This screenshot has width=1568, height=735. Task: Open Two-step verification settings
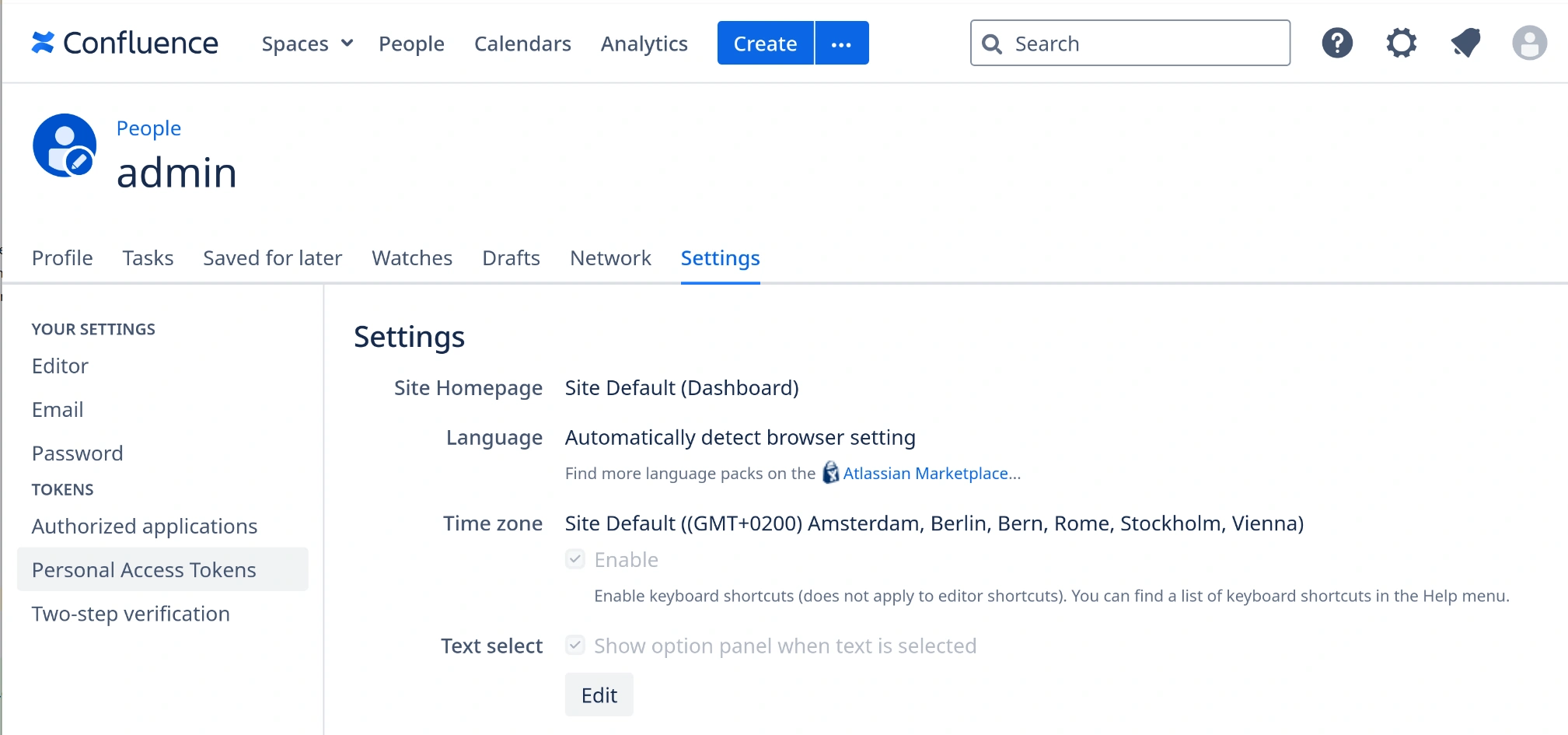(131, 614)
